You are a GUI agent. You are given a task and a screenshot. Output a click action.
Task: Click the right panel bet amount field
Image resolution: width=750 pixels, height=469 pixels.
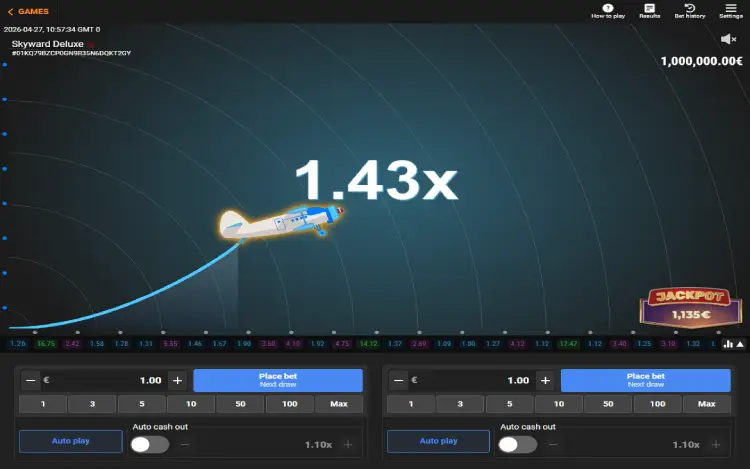[x=472, y=381]
